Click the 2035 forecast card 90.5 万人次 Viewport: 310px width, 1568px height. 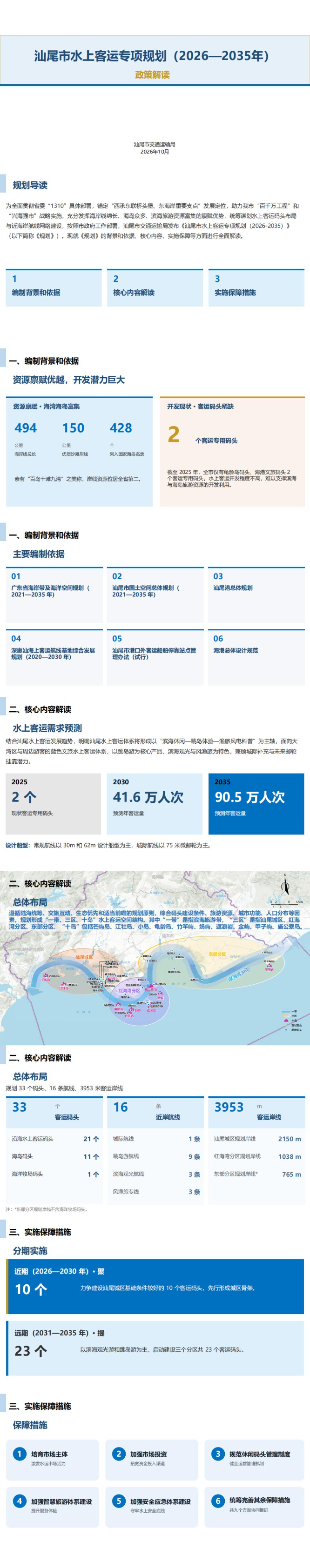tap(256, 803)
